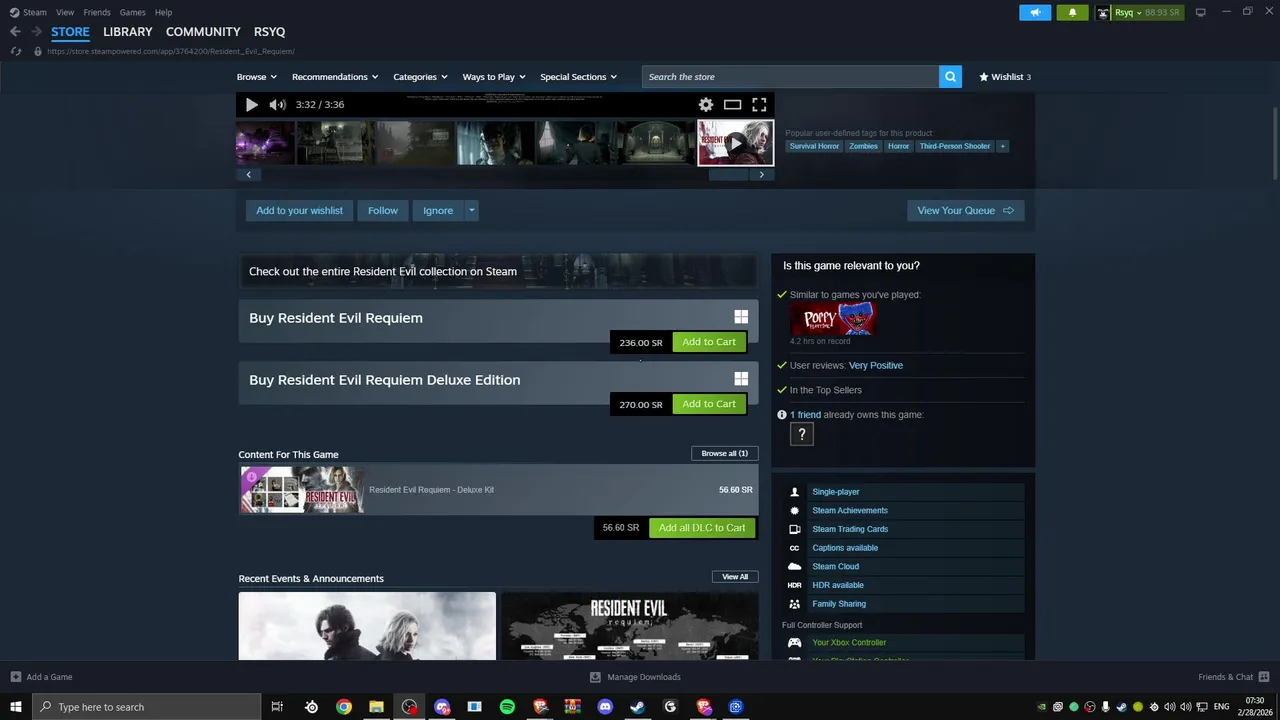Open the RSYQ profile tab
Viewport: 1280px width, 720px height.
pyautogui.click(x=270, y=32)
